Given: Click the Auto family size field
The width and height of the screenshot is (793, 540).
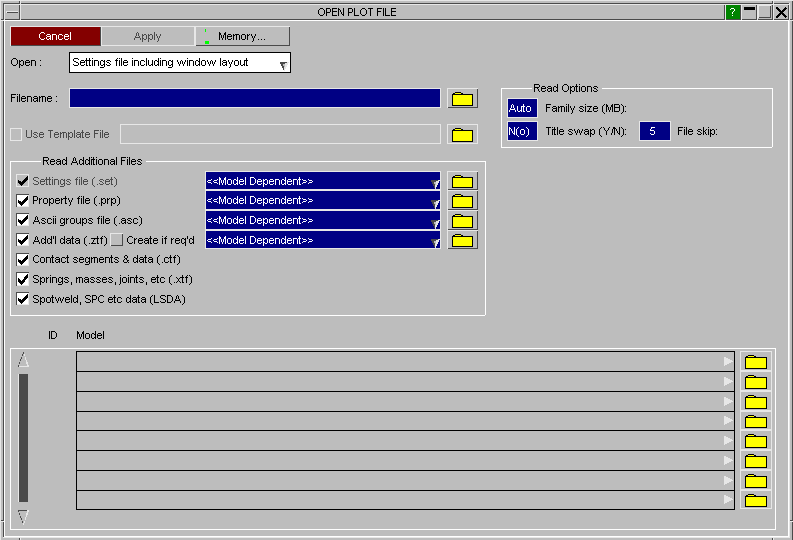Looking at the screenshot, I should click(x=521, y=108).
